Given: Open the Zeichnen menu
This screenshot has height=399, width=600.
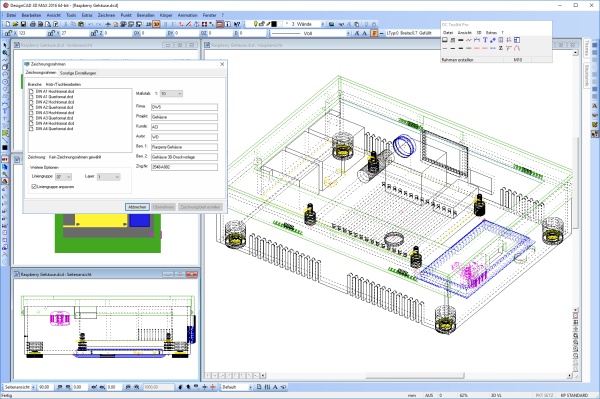Looking at the screenshot, I should tap(106, 15).
